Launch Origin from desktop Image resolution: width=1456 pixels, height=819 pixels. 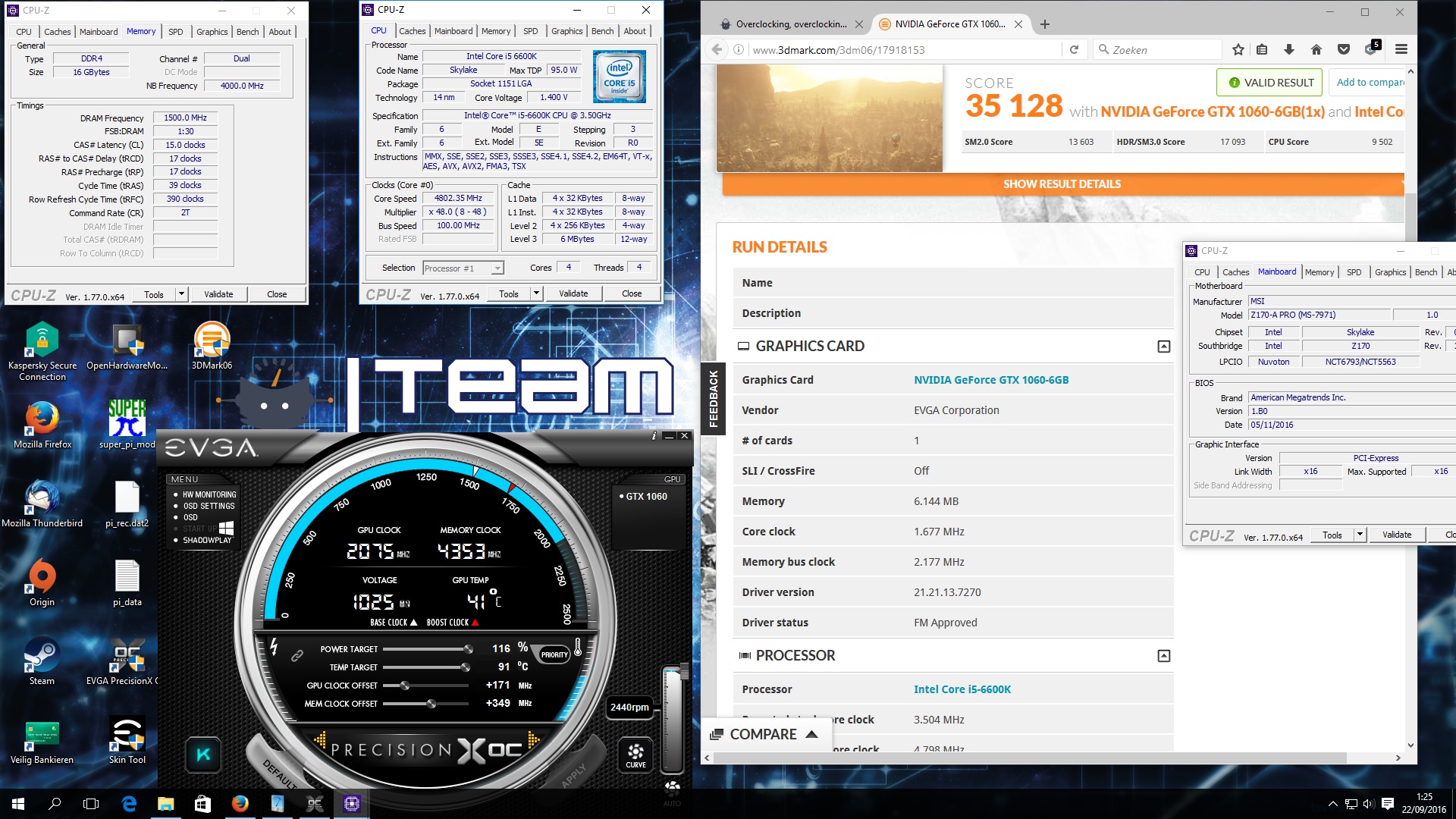(42, 582)
